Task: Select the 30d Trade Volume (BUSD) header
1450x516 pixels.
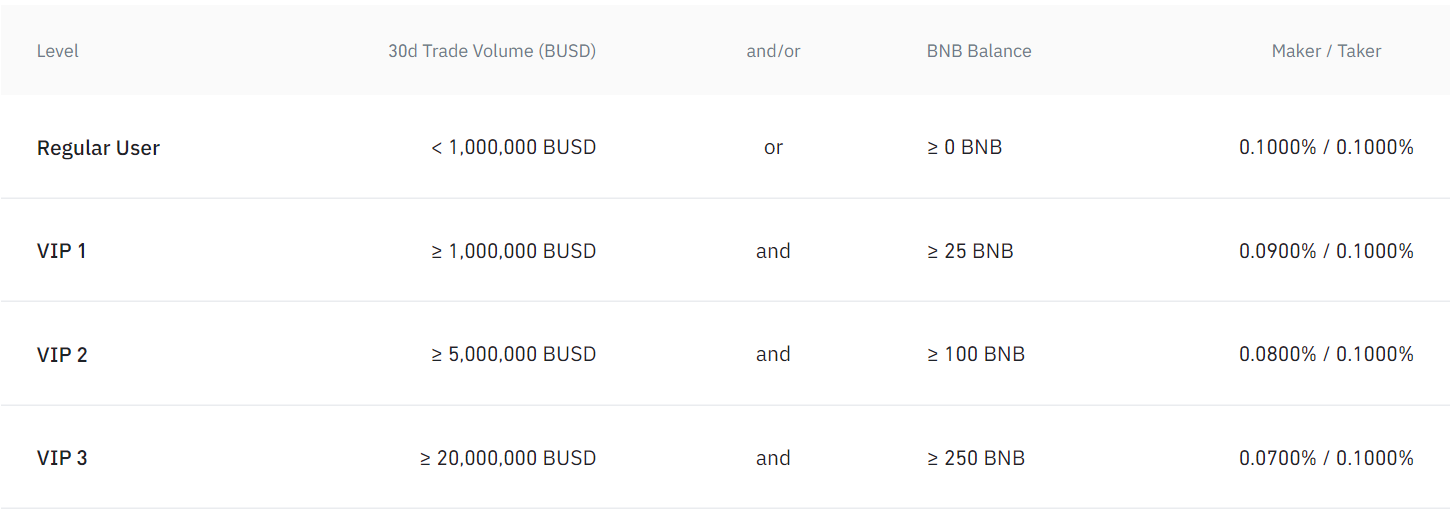Action: (492, 51)
